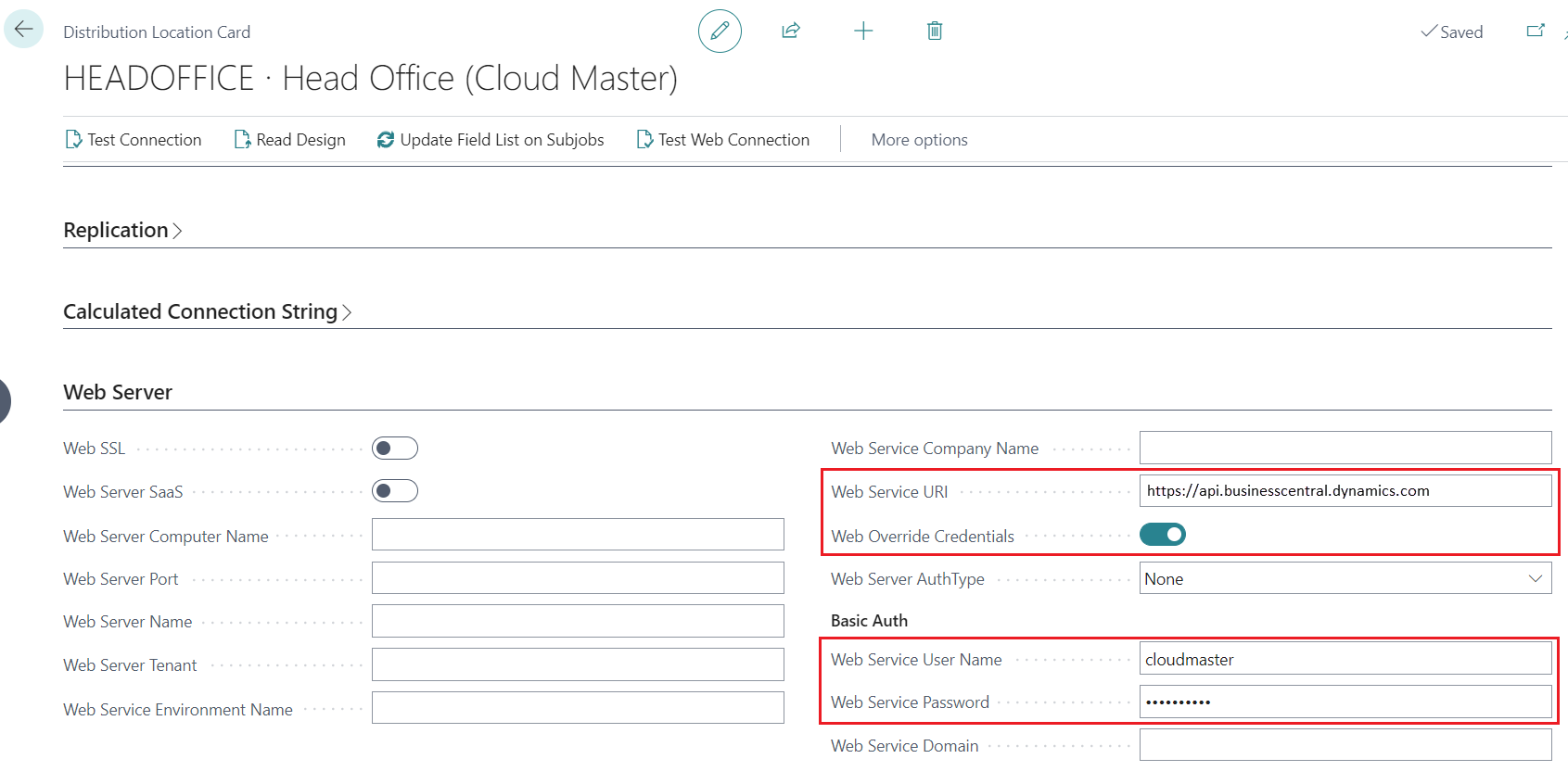
Task: Click the share icon
Action: [791, 32]
